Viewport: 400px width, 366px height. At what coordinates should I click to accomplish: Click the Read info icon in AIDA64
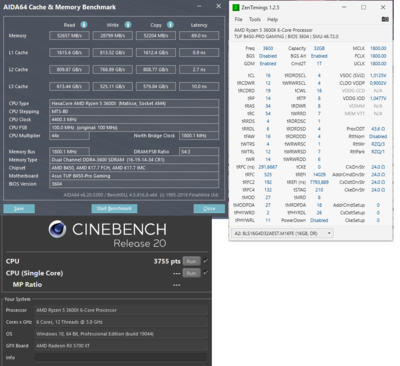pos(84,25)
